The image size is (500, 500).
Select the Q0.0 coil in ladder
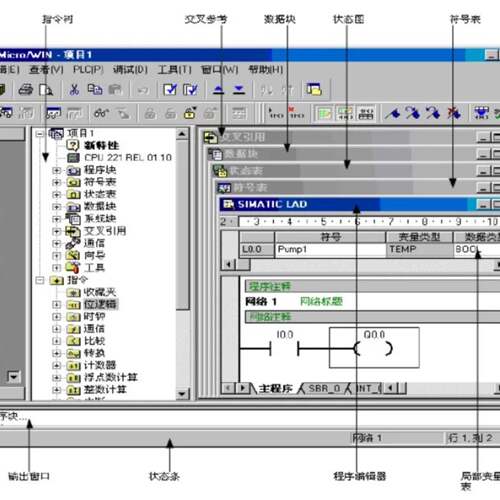[x=374, y=348]
